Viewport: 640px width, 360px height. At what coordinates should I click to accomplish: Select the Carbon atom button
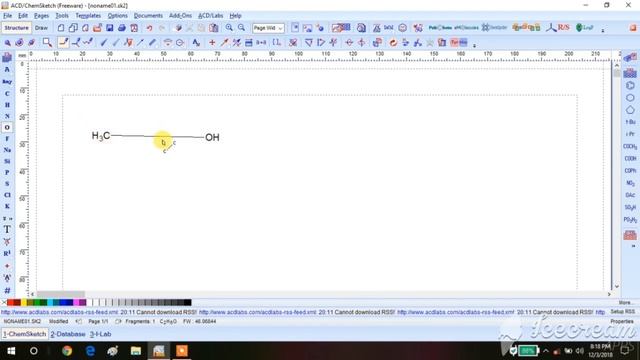tap(7, 93)
